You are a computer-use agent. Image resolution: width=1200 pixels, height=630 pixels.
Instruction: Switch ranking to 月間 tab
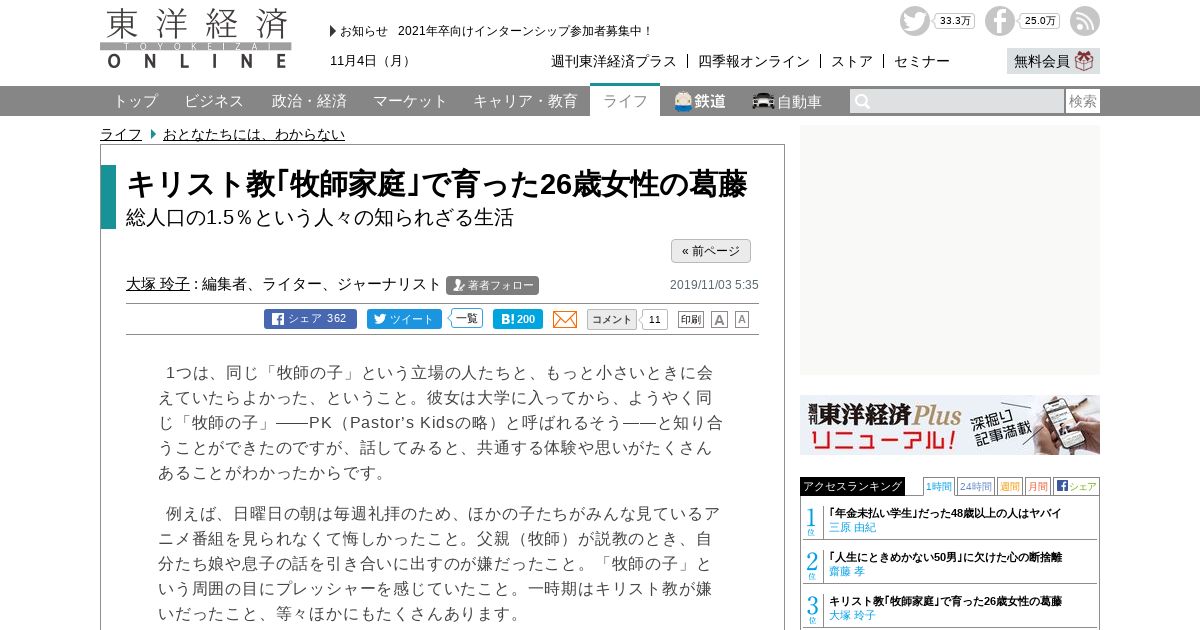[x=1038, y=486]
